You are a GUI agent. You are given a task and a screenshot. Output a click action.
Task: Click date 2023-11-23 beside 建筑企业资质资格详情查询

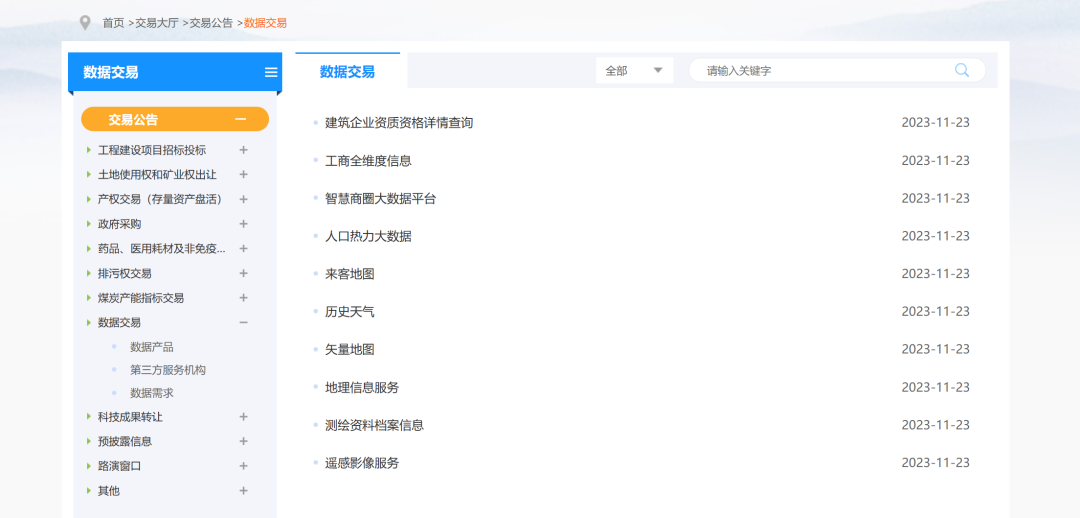935,123
